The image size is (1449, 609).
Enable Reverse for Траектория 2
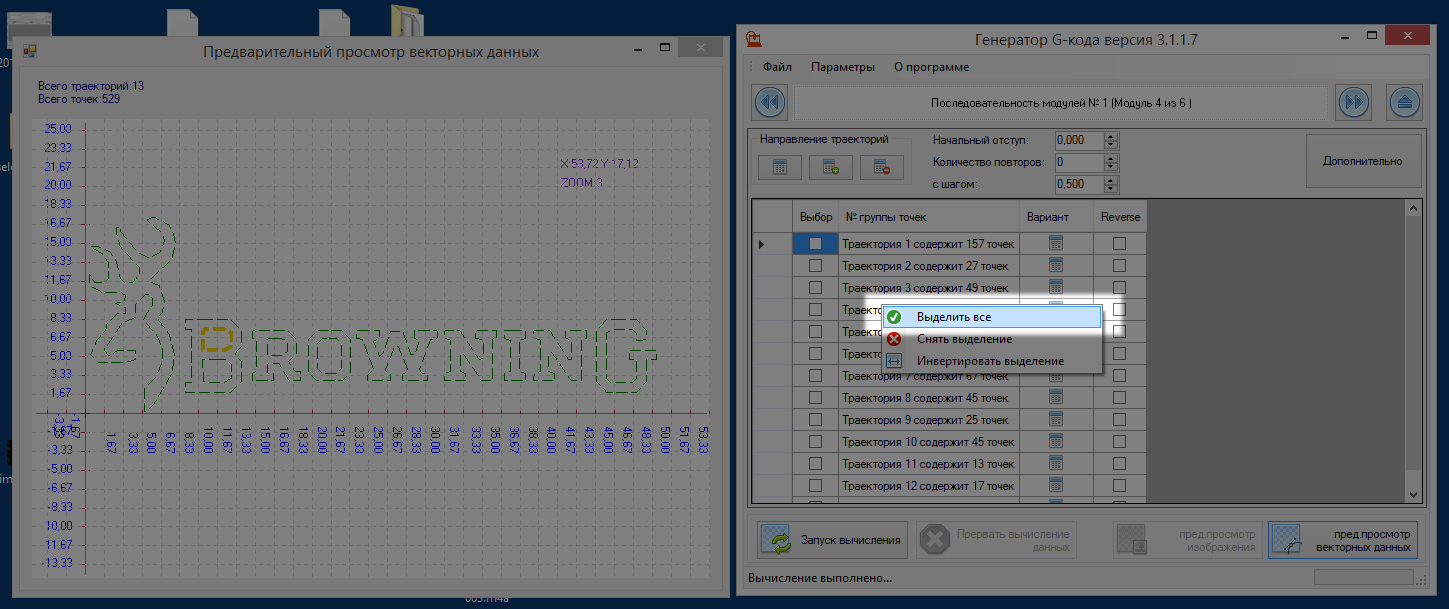[1119, 265]
